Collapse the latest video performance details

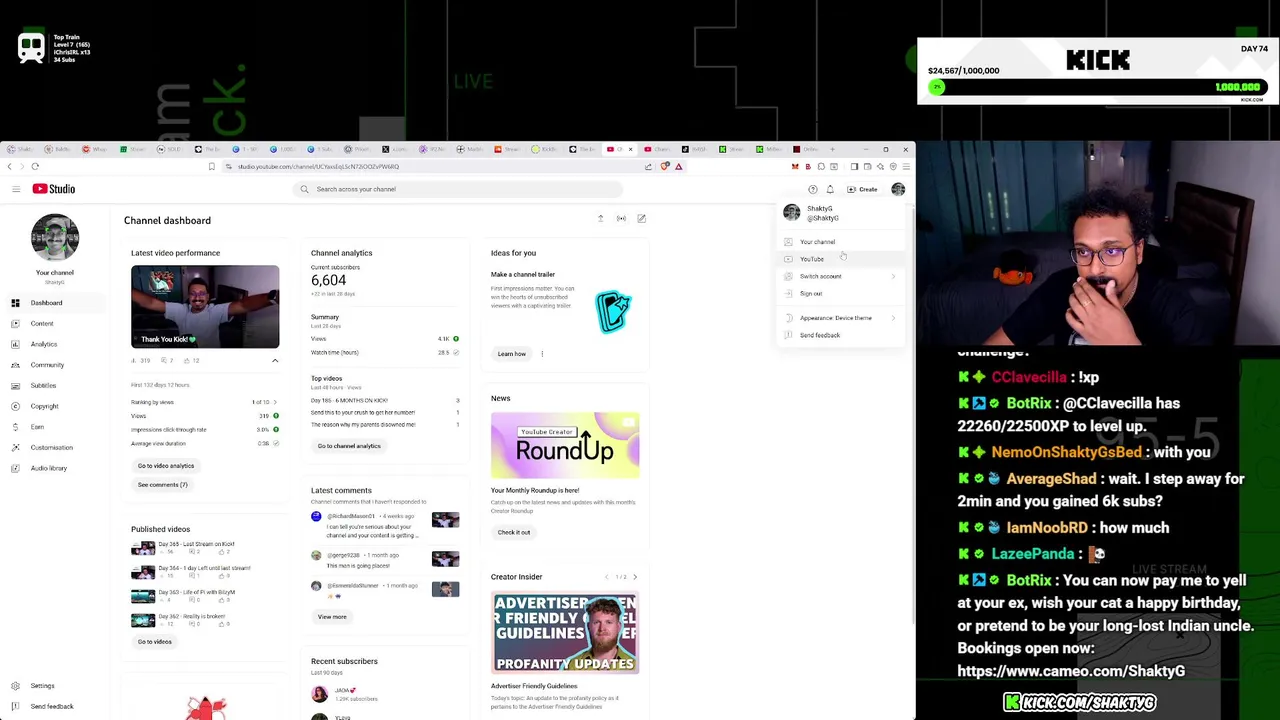point(275,360)
